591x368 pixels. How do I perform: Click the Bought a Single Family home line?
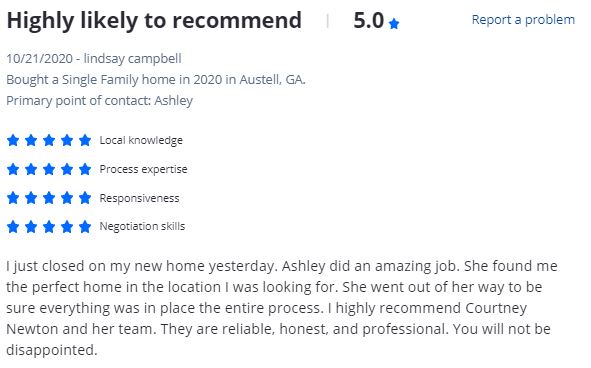pyautogui.click(x=156, y=80)
